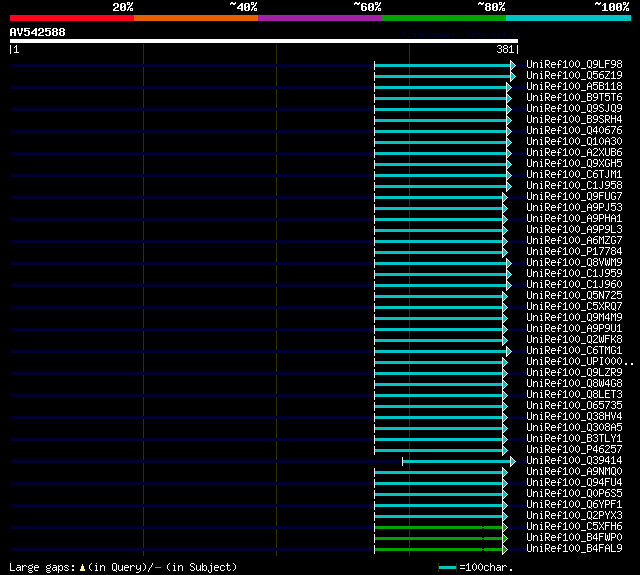Image resolution: width=640 pixels, height=575 pixels.
Task: Click UniRef100_P46257 label
Action: [x=574, y=450]
